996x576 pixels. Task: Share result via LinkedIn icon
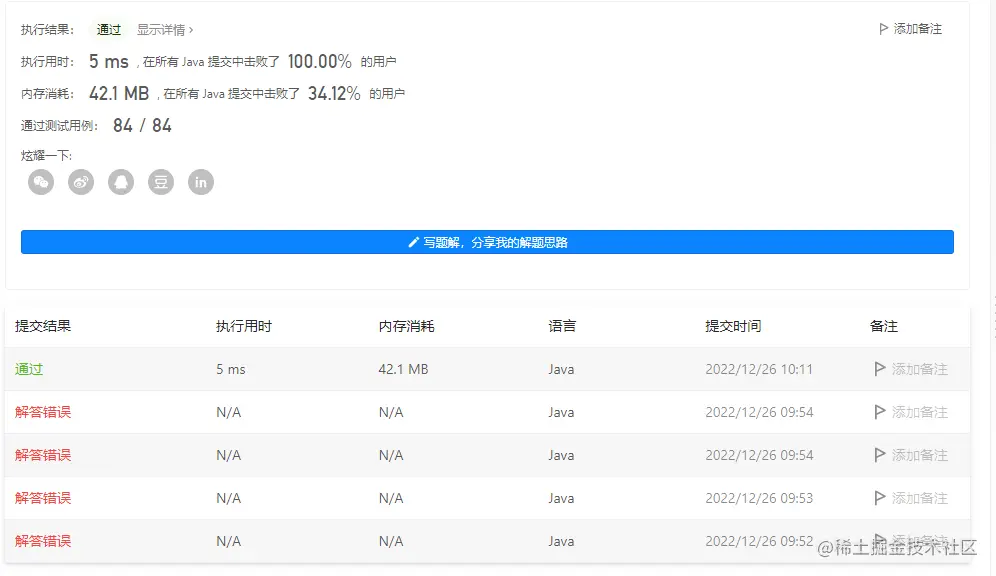click(201, 182)
